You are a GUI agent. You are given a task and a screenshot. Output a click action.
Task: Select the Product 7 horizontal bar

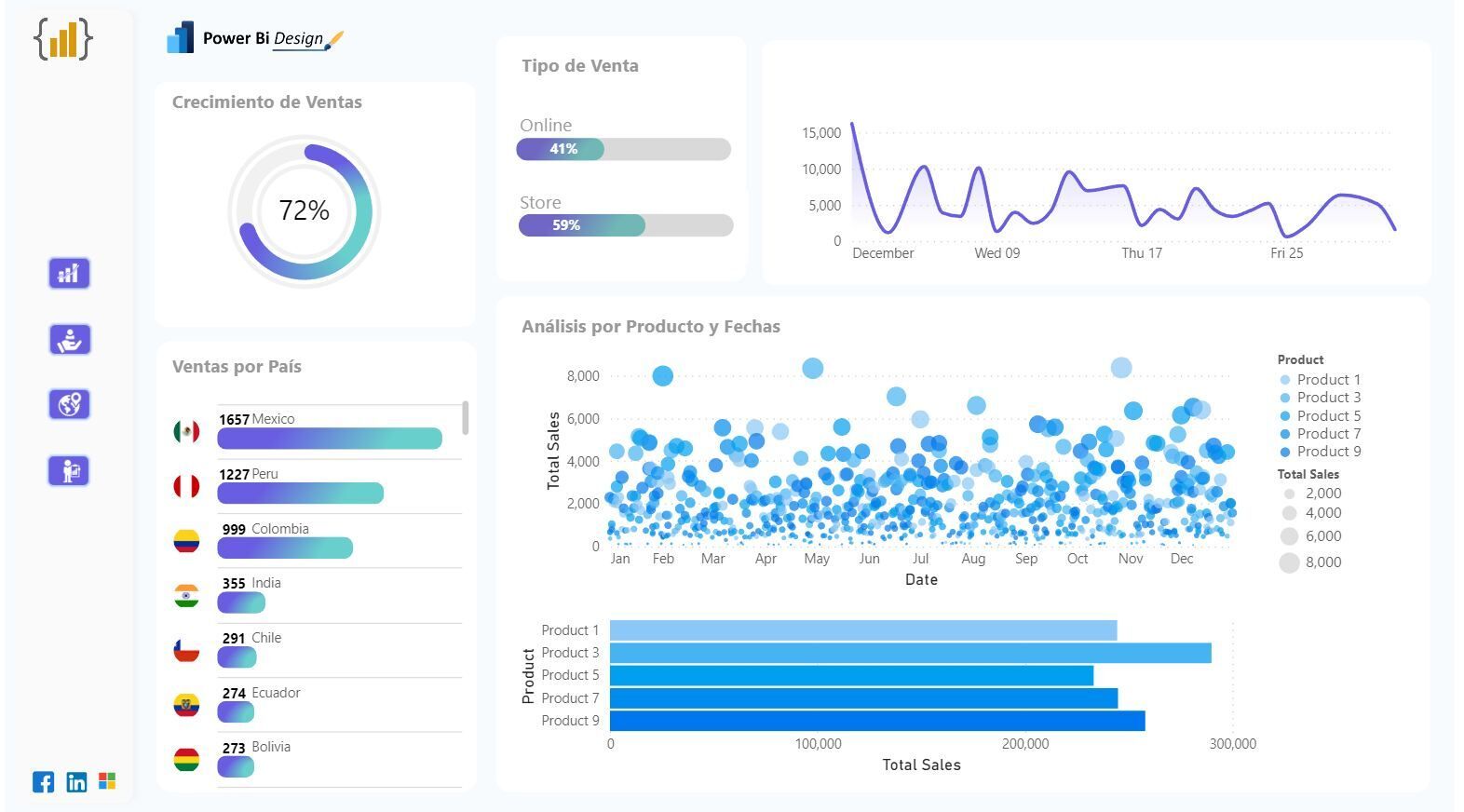[x=863, y=698]
